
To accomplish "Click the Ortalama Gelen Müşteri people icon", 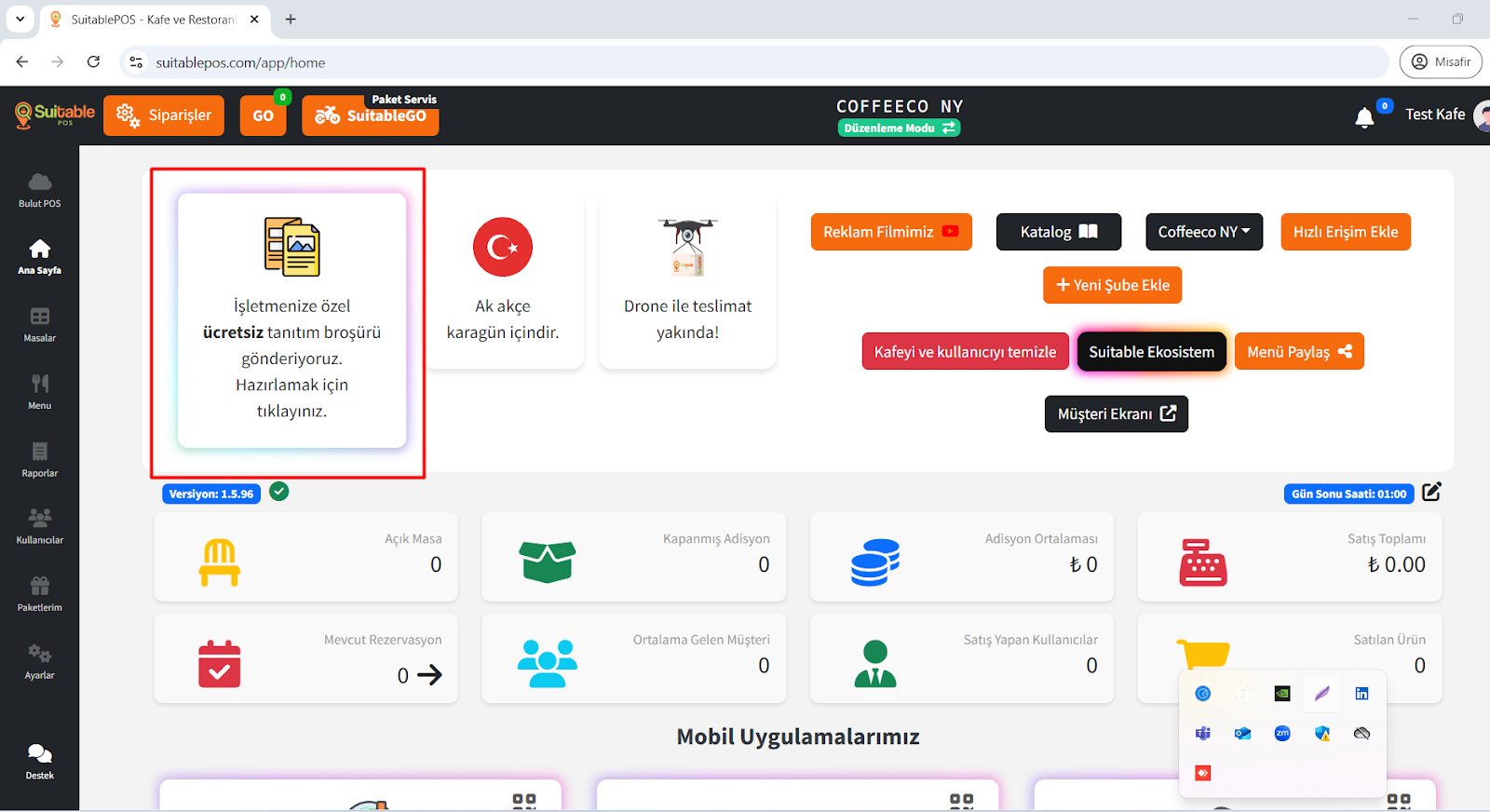I will (x=548, y=664).
